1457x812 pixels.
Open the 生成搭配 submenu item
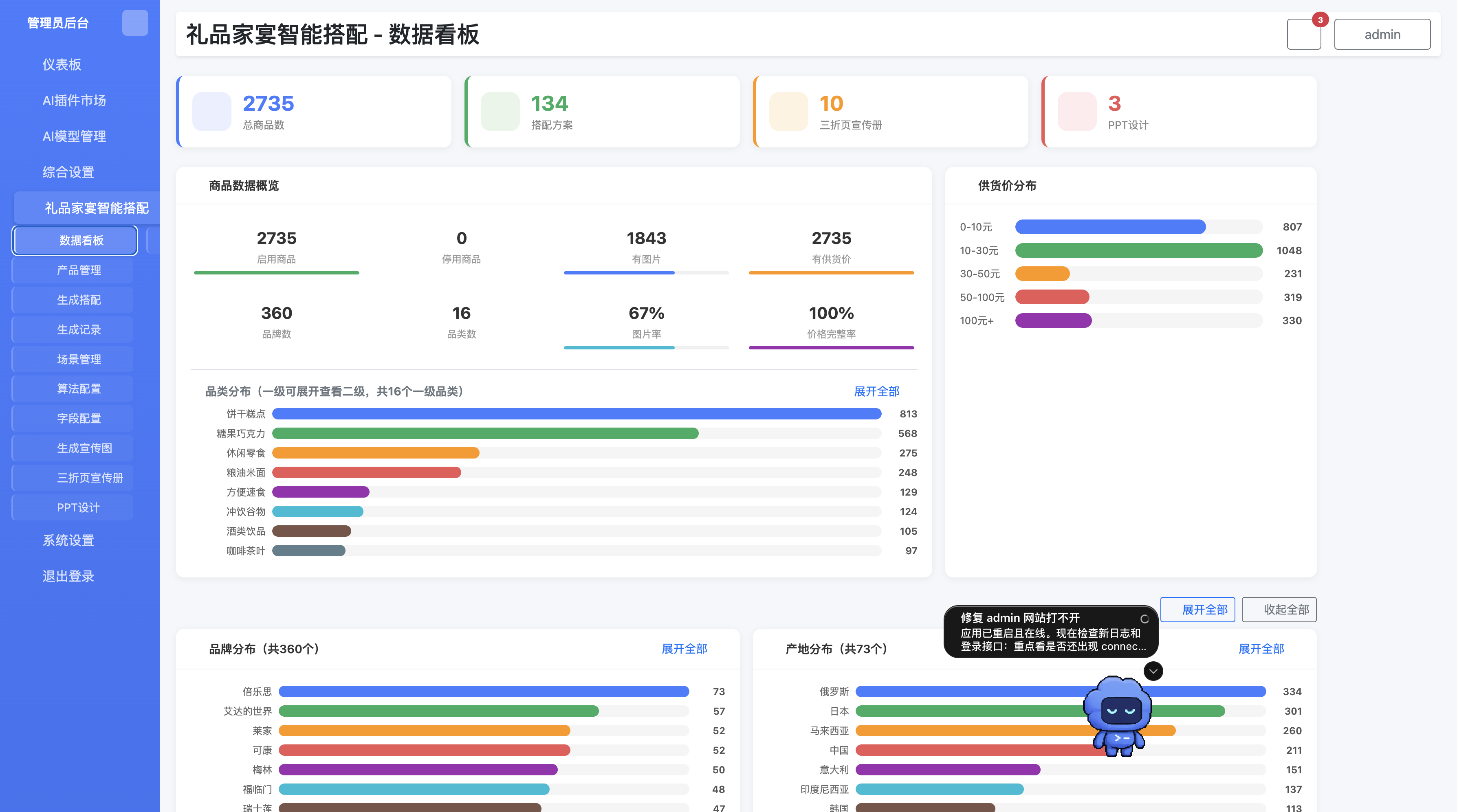click(73, 300)
